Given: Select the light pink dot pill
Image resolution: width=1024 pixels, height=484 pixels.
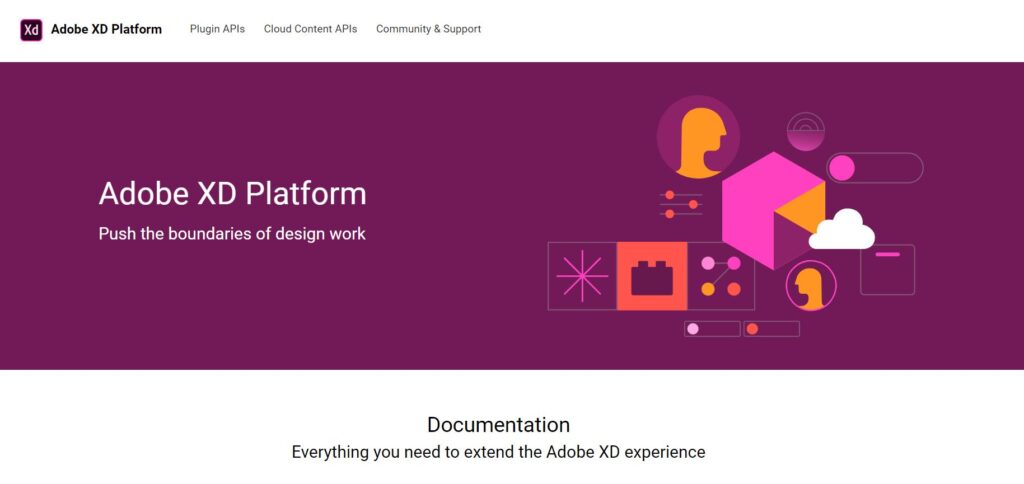Looking at the screenshot, I should (x=712, y=329).
